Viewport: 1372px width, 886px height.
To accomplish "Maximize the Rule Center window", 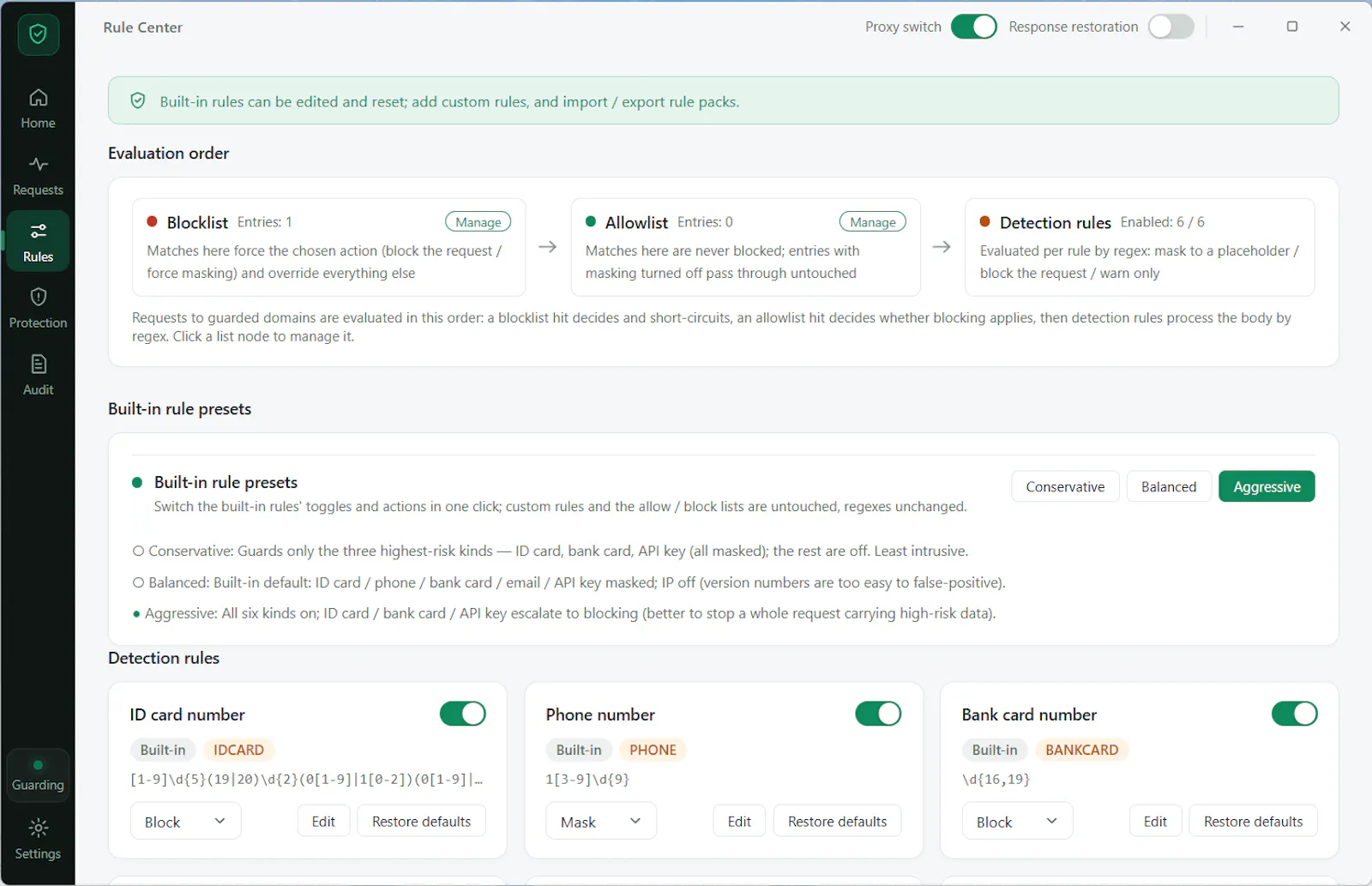I will 1292,27.
